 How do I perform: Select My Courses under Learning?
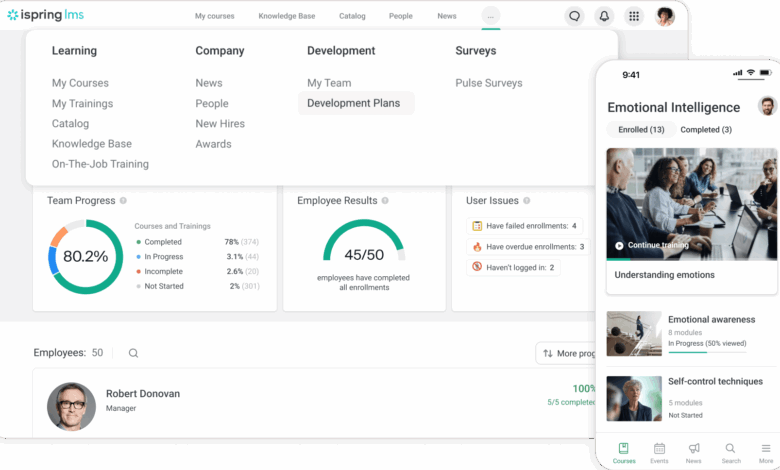tap(80, 83)
